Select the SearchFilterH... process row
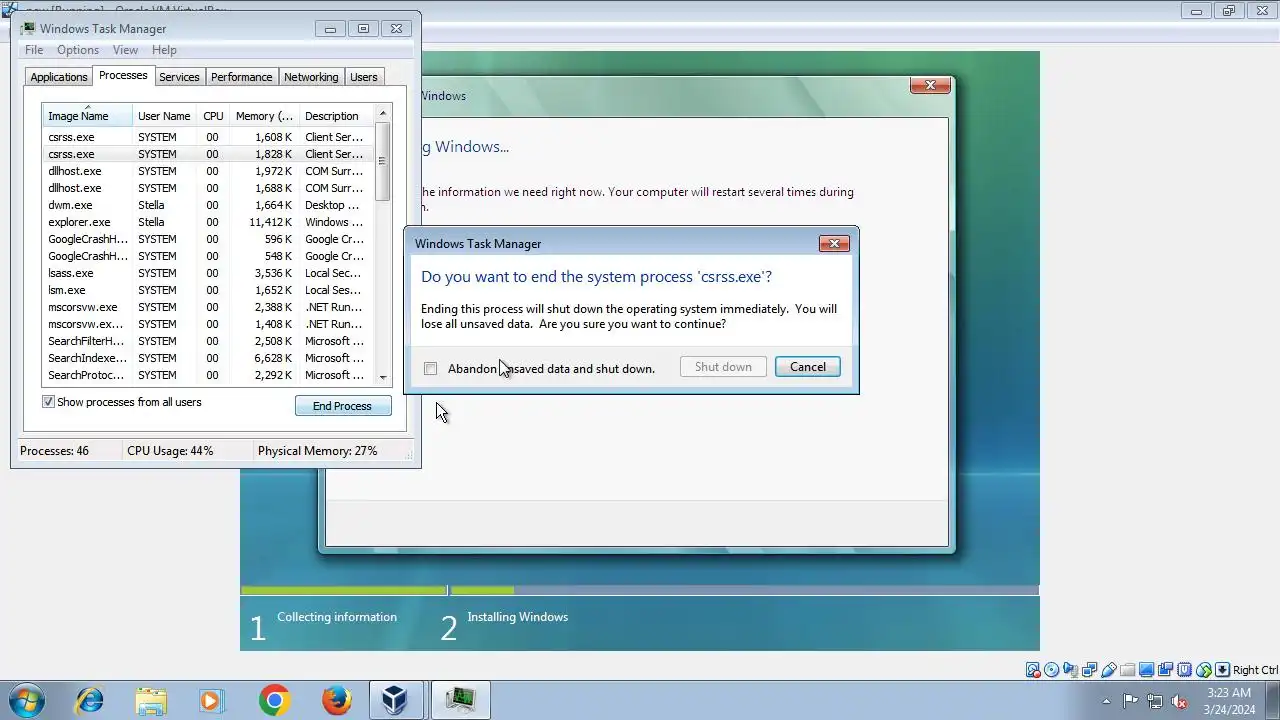1280x720 pixels. pyautogui.click(x=208, y=341)
